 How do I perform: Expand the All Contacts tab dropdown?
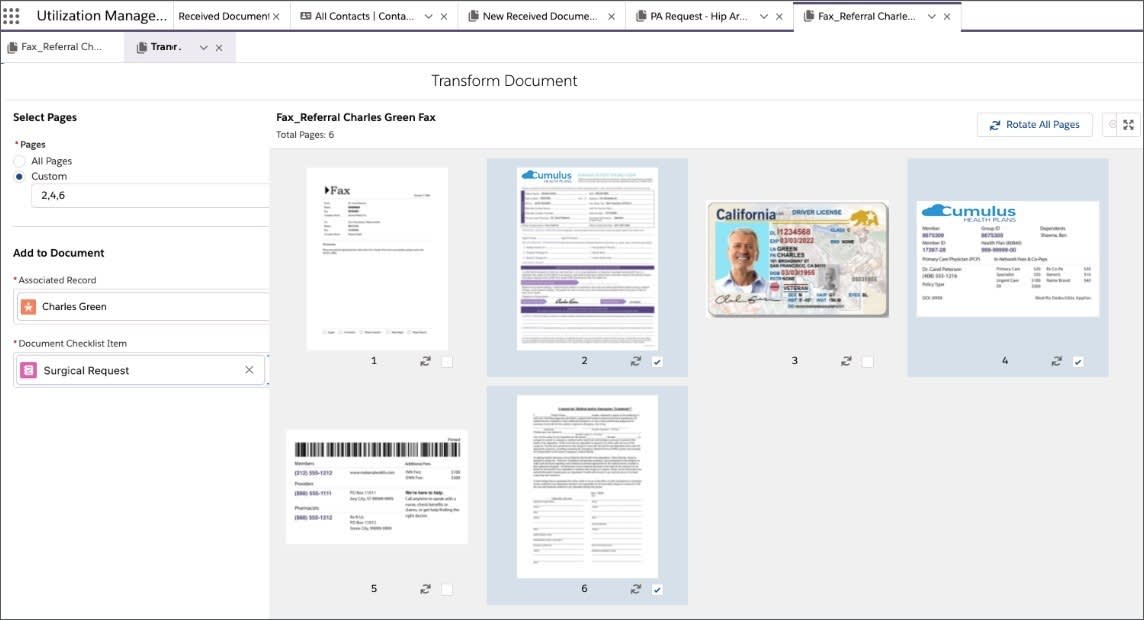pyautogui.click(x=428, y=16)
